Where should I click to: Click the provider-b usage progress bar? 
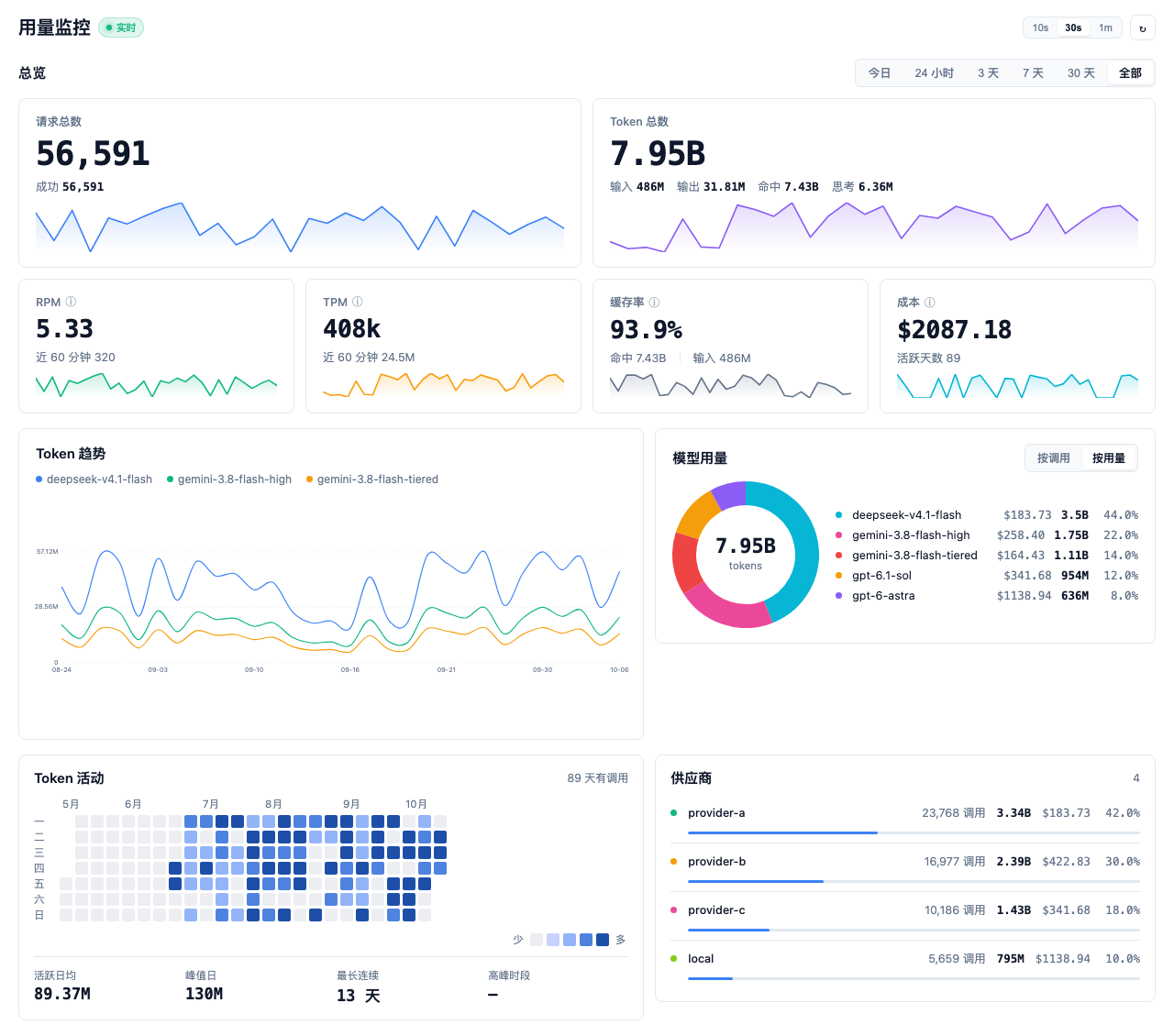click(914, 881)
